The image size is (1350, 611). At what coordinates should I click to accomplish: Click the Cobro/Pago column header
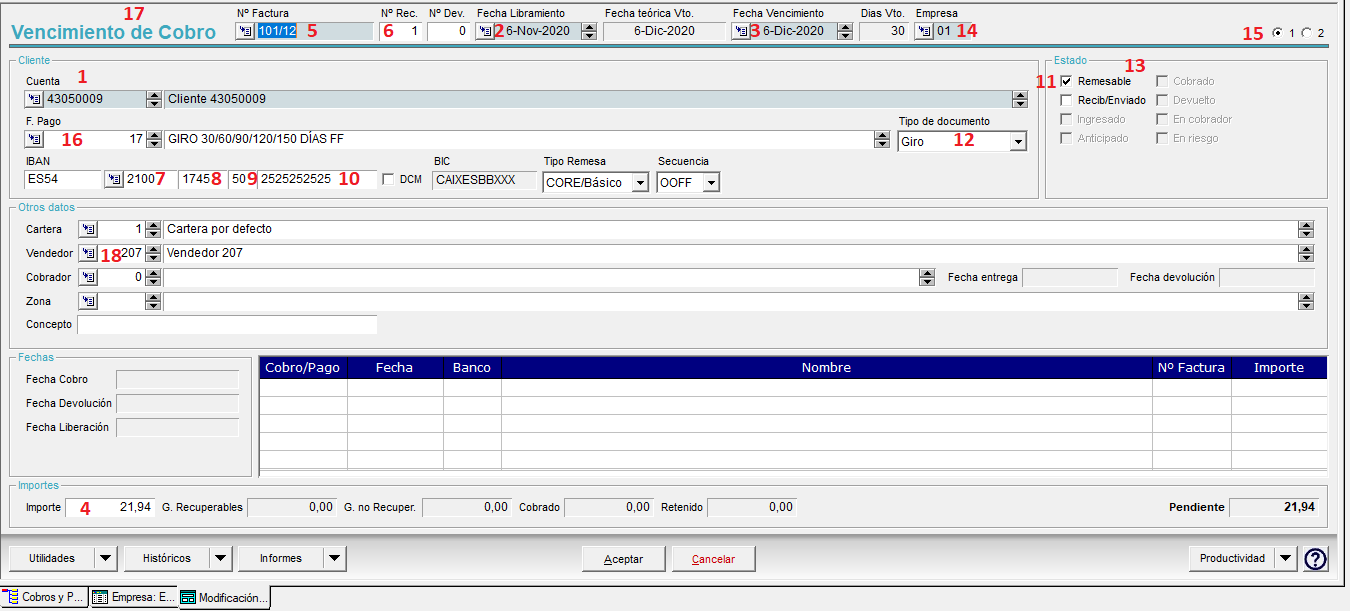303,367
